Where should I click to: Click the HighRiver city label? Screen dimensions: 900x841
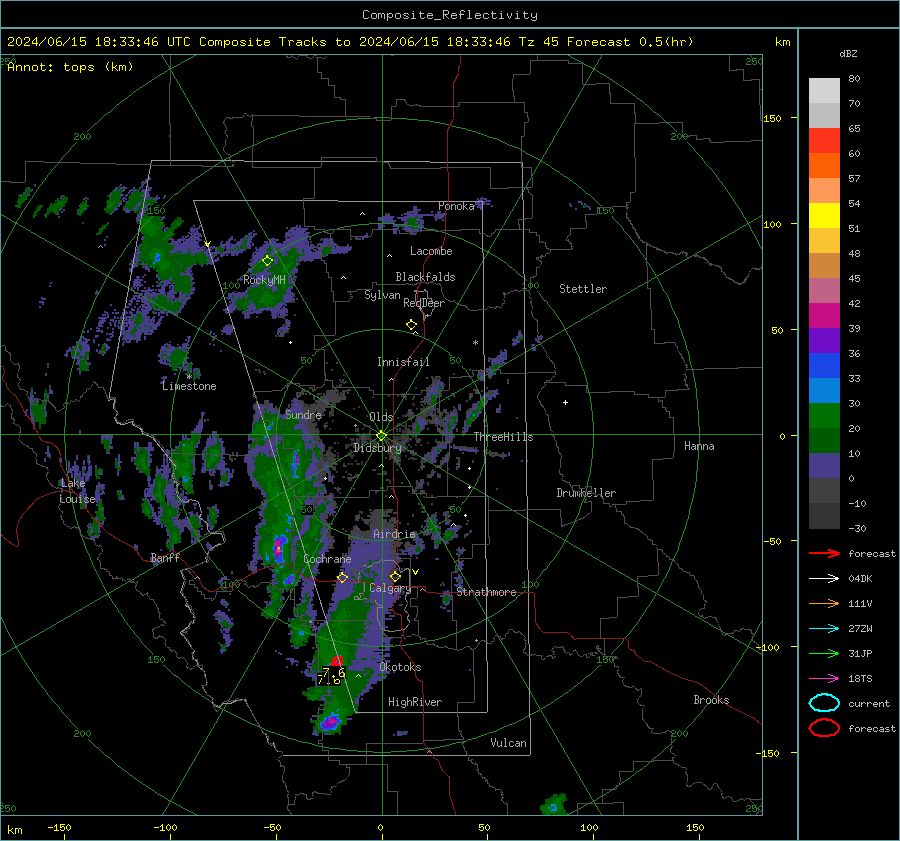415,702
